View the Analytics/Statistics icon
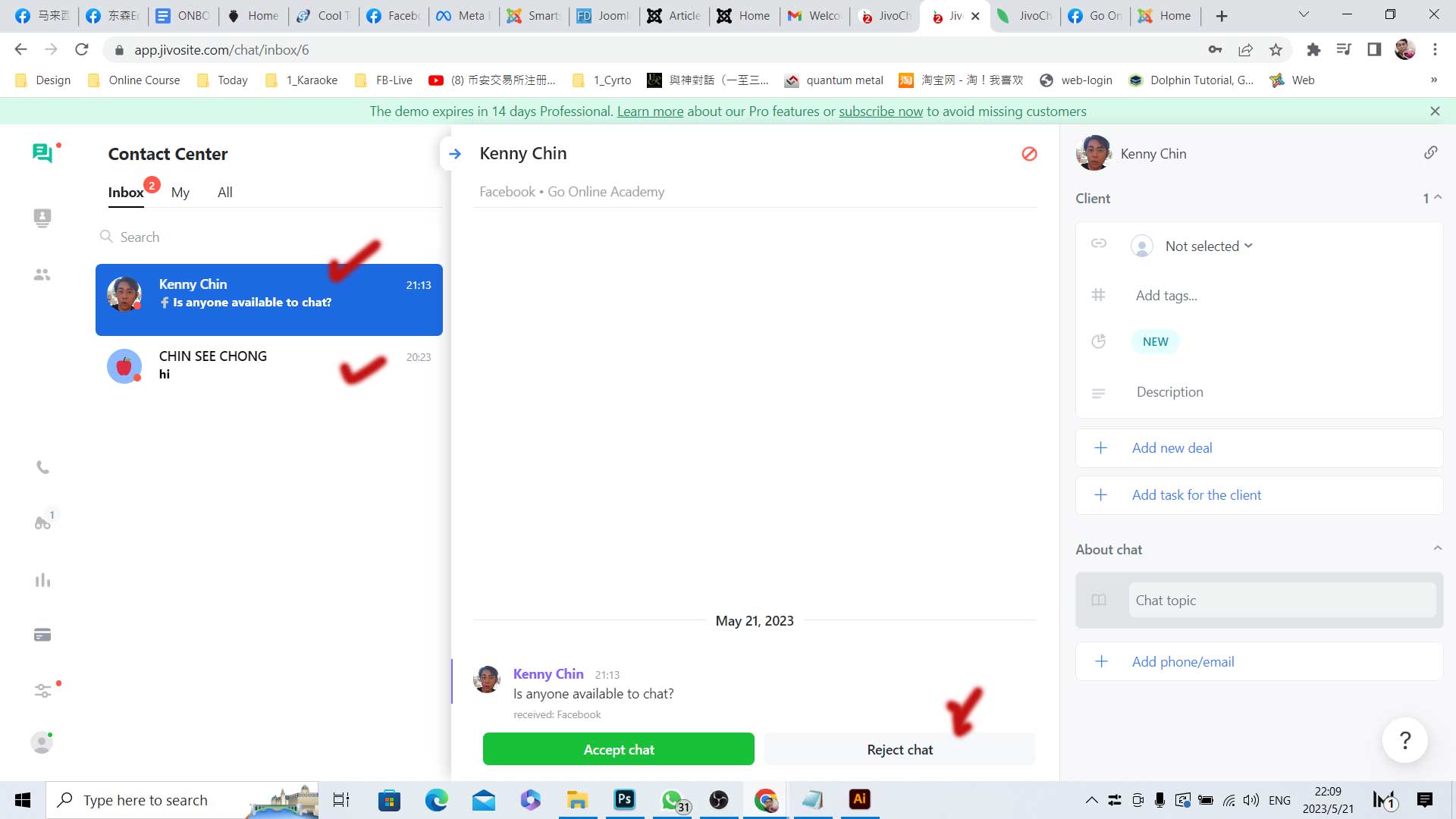Viewport: 1456px width, 819px height. pyautogui.click(x=42, y=580)
